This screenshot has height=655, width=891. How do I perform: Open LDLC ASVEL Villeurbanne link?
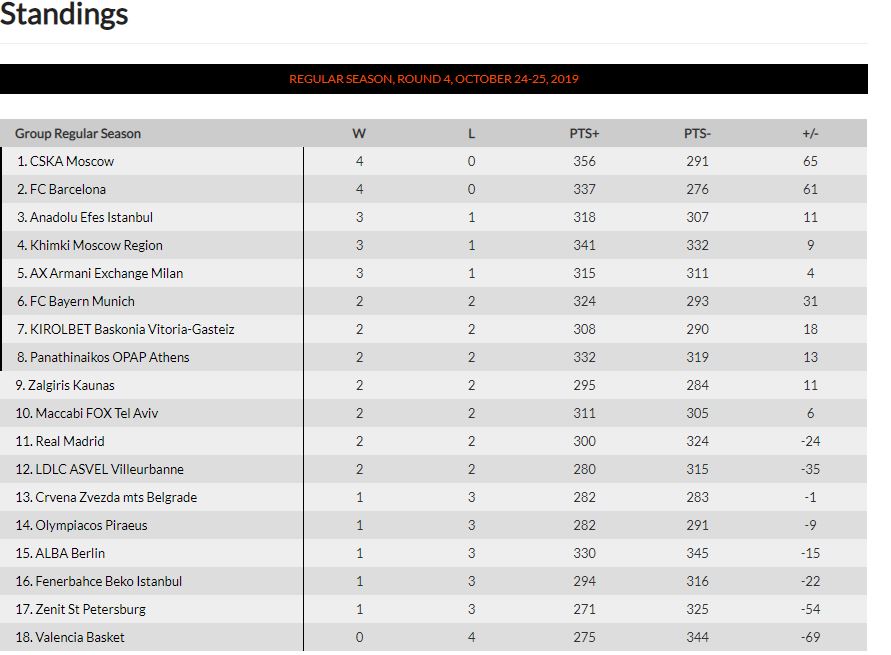[x=110, y=469]
